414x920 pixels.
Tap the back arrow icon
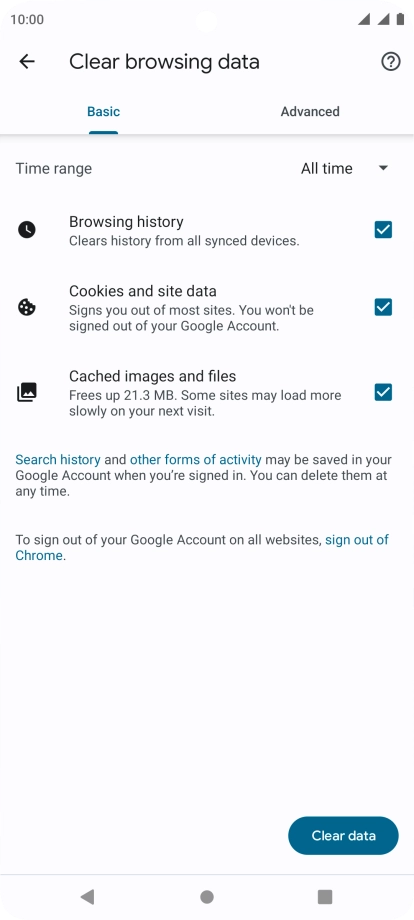click(x=27, y=62)
